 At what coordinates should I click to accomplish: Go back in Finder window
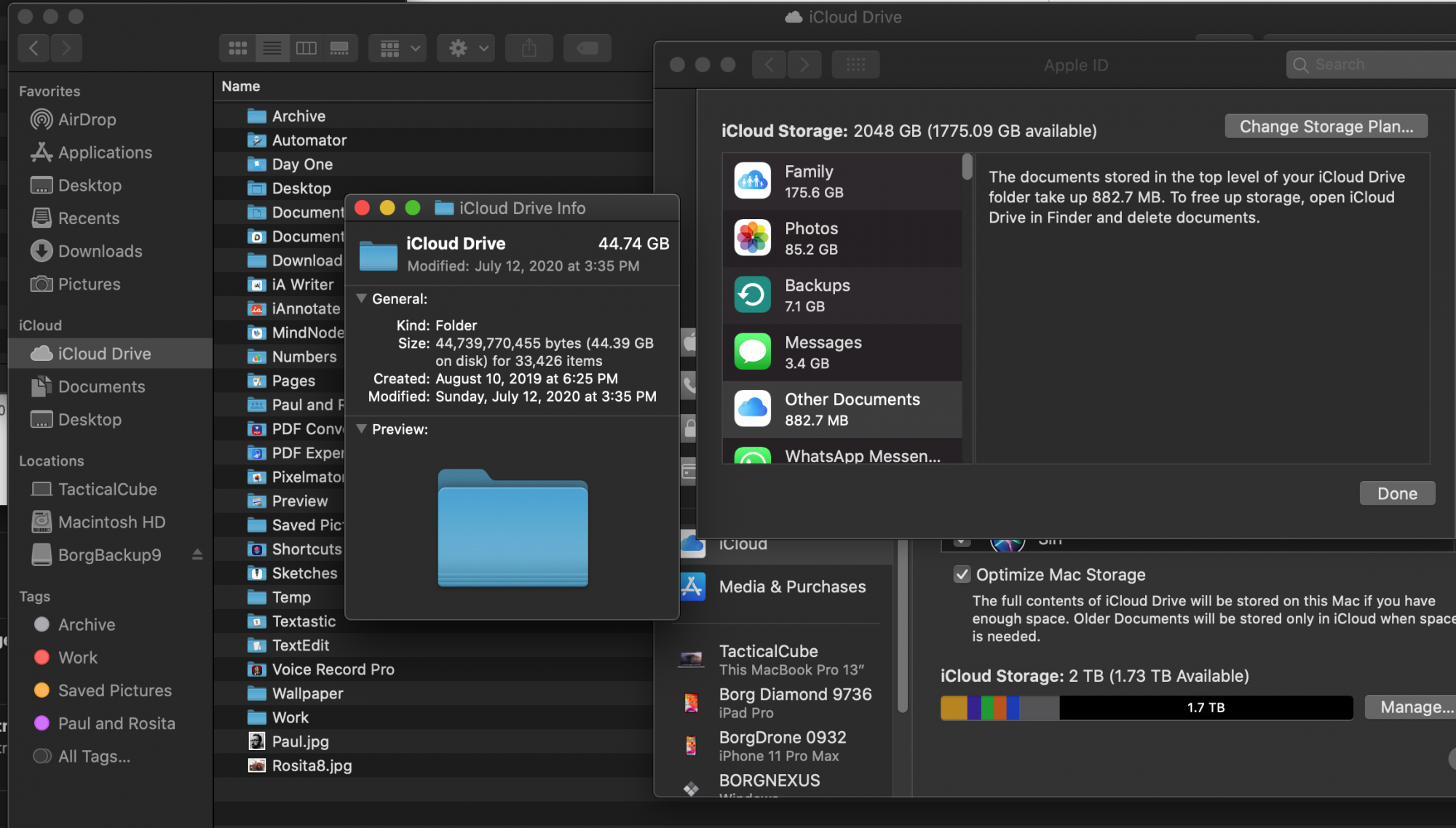pos(33,48)
